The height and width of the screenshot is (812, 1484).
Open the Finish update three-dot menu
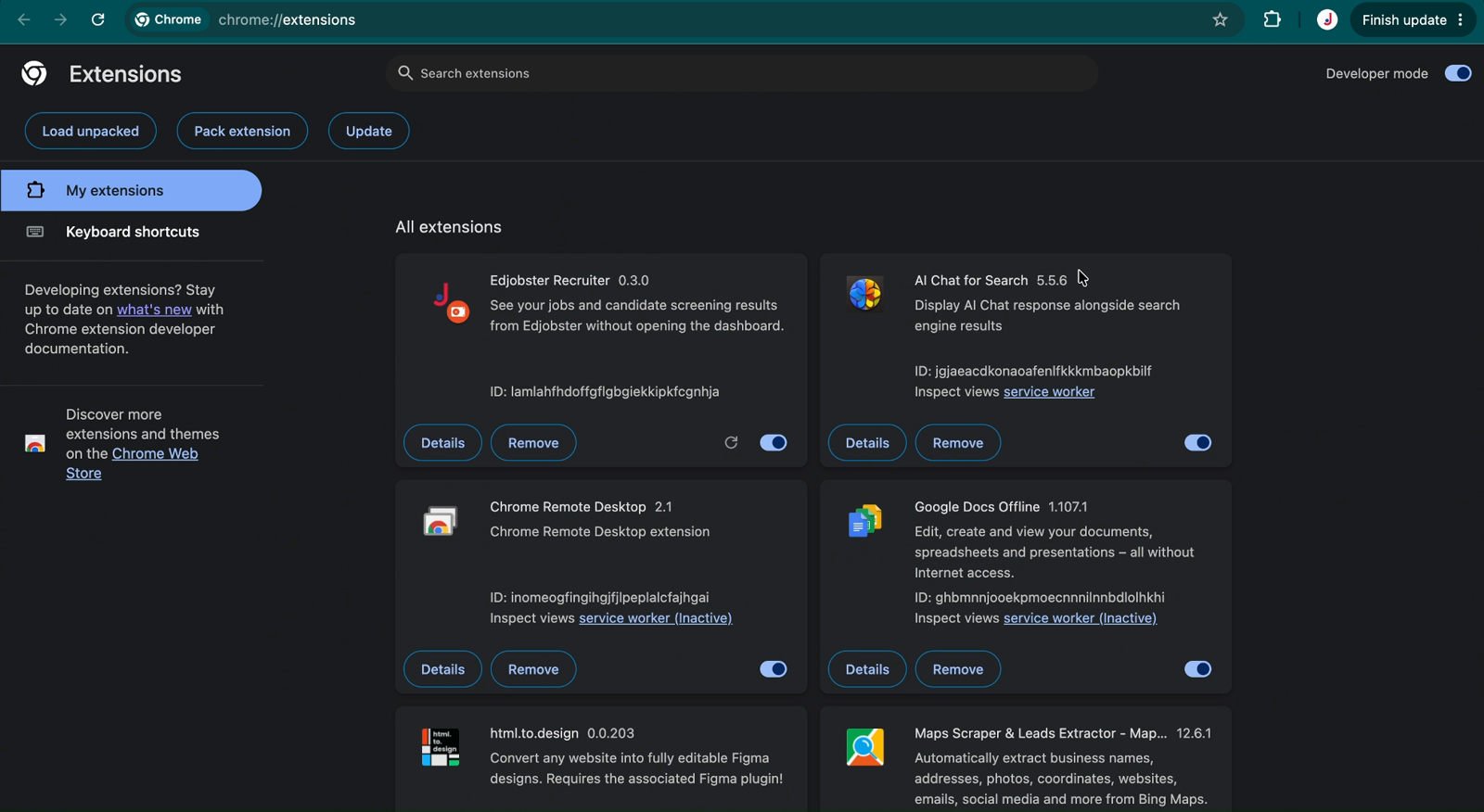(1461, 19)
